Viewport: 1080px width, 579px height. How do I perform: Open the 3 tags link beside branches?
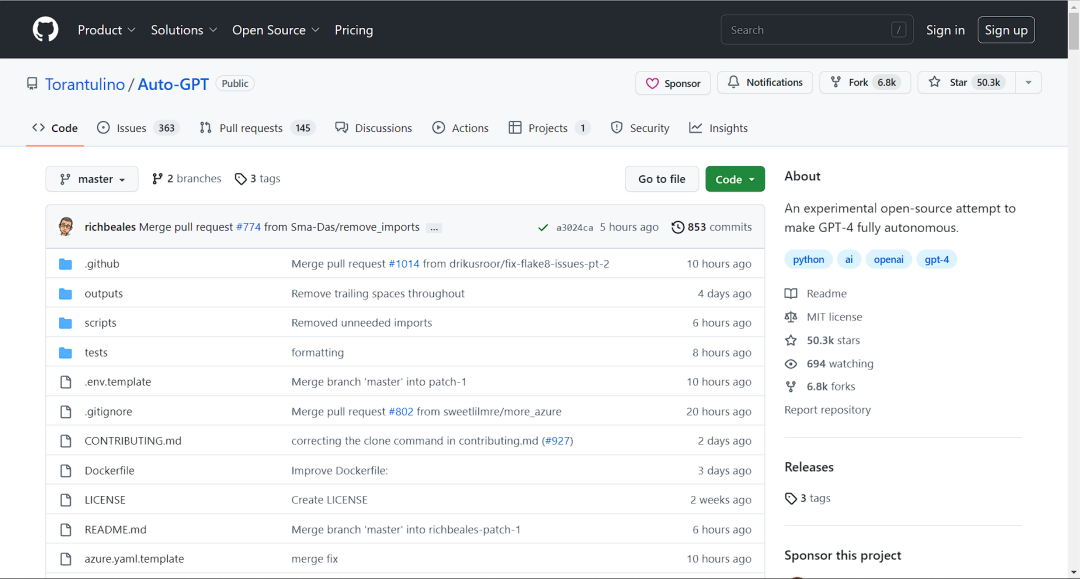258,179
